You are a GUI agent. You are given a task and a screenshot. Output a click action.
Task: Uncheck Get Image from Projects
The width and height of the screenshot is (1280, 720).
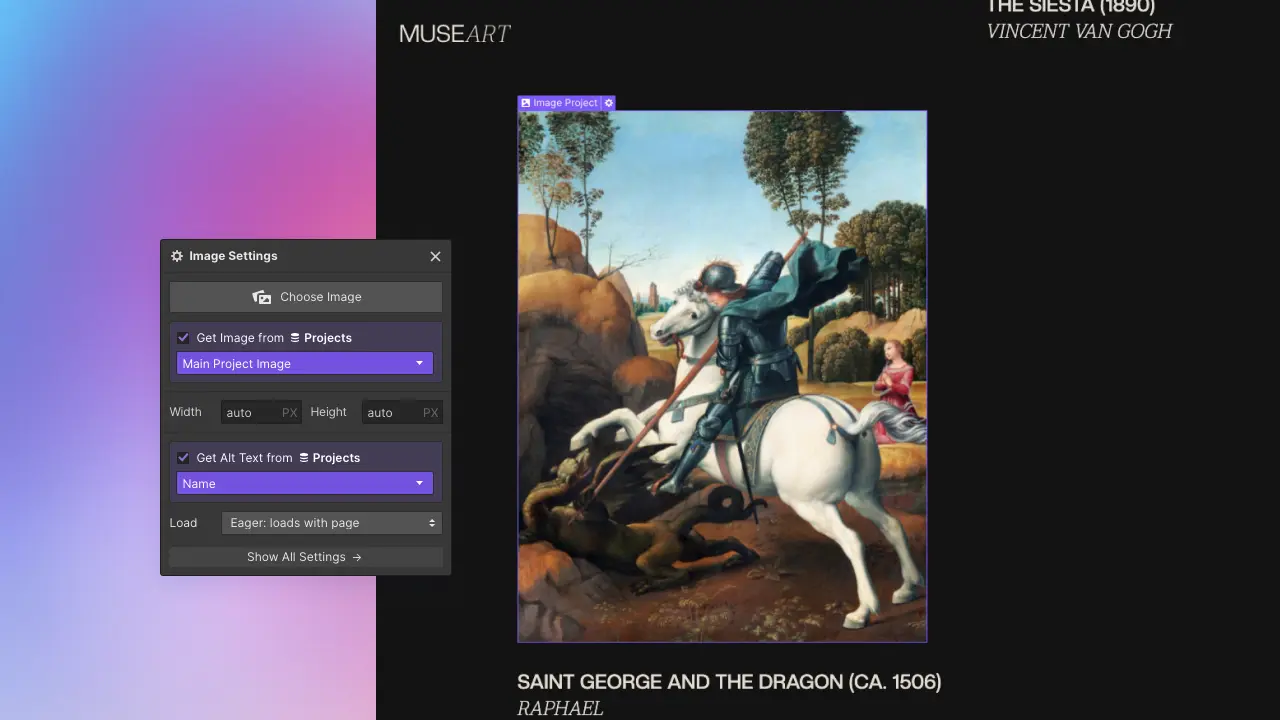point(183,338)
